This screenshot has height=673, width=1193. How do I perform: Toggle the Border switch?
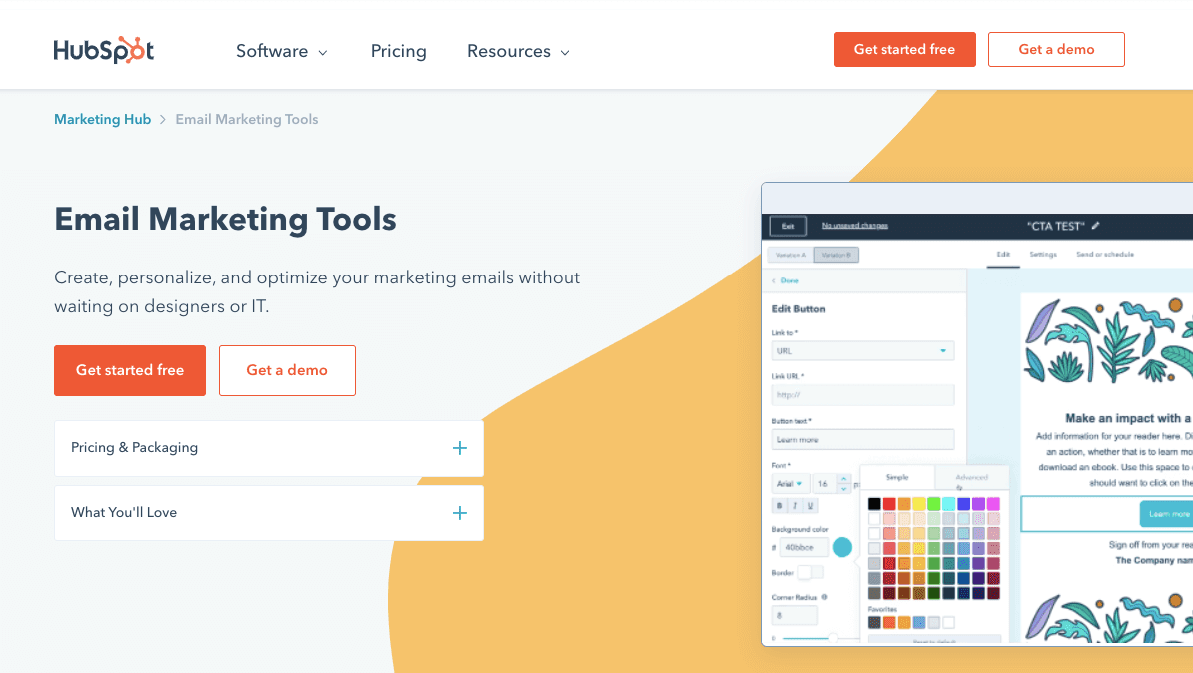point(810,573)
